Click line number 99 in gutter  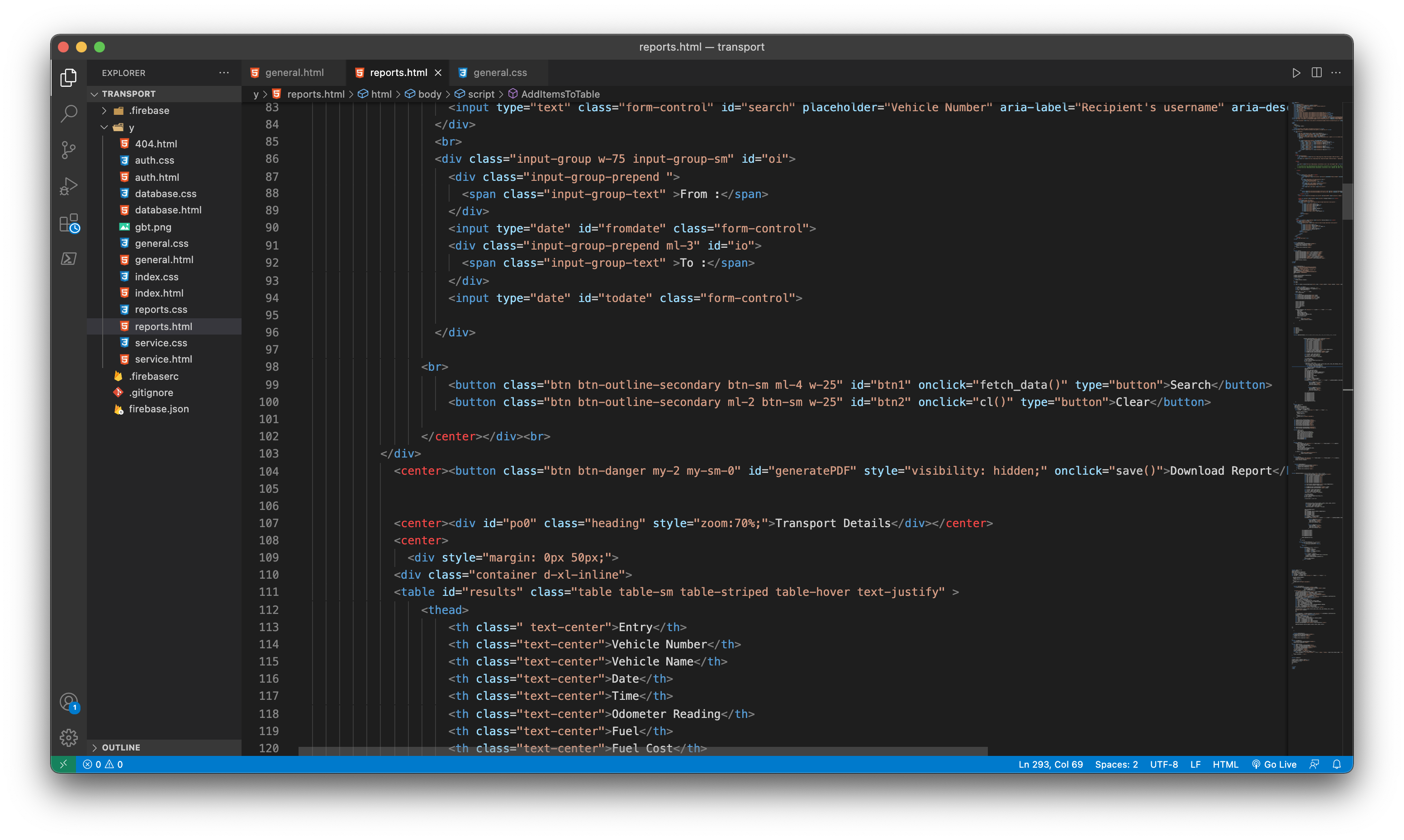click(272, 385)
